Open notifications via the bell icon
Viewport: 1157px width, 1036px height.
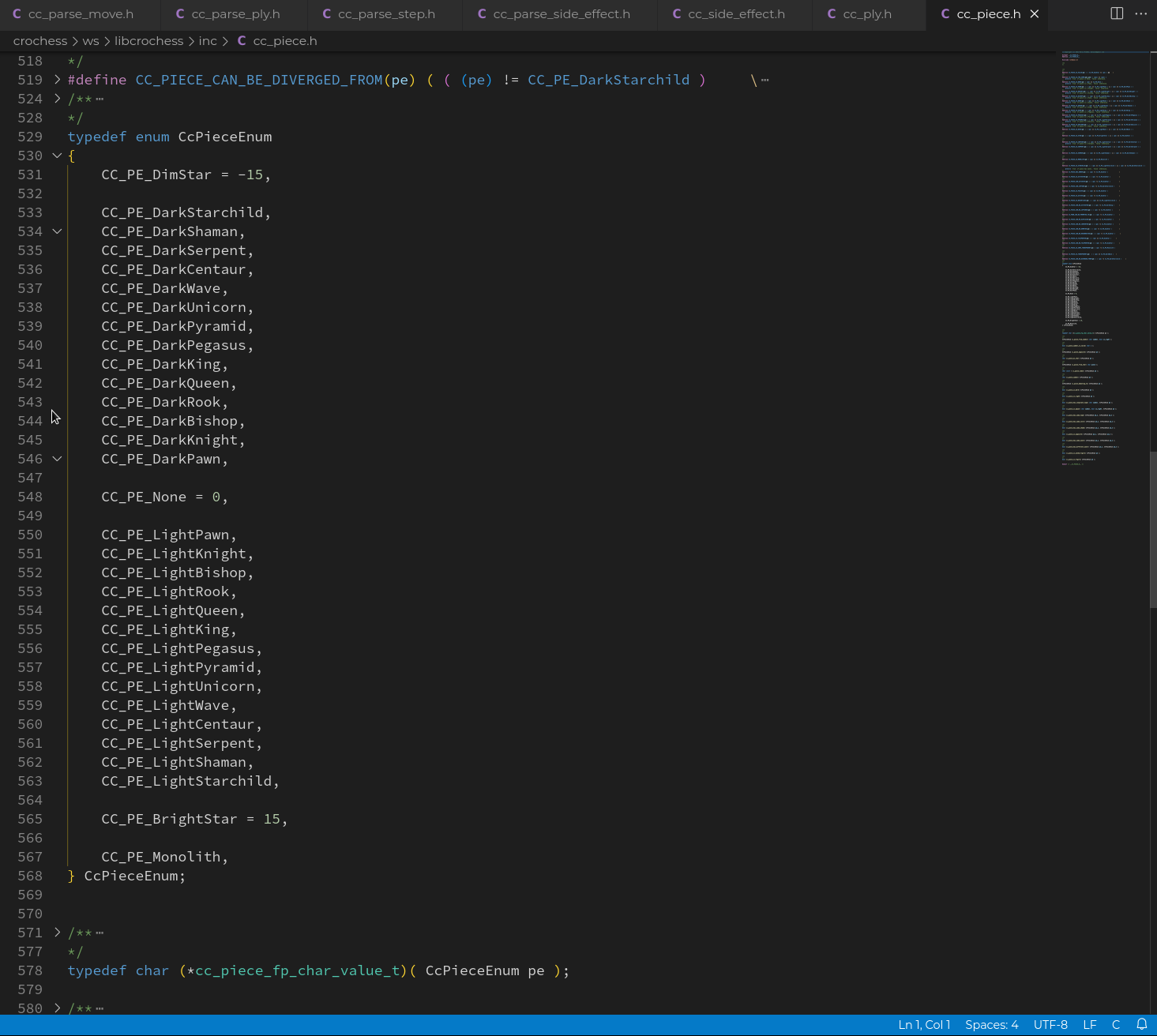click(1141, 1024)
